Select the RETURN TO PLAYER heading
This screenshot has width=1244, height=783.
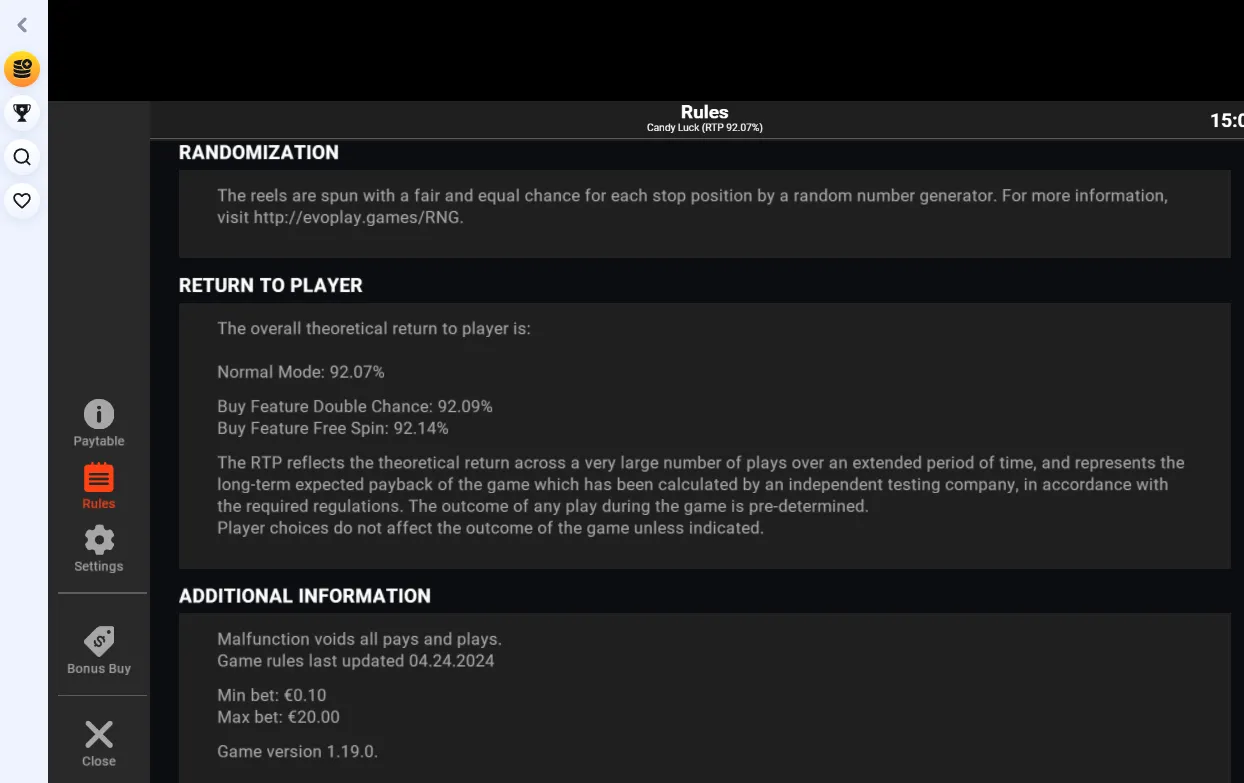click(x=271, y=285)
